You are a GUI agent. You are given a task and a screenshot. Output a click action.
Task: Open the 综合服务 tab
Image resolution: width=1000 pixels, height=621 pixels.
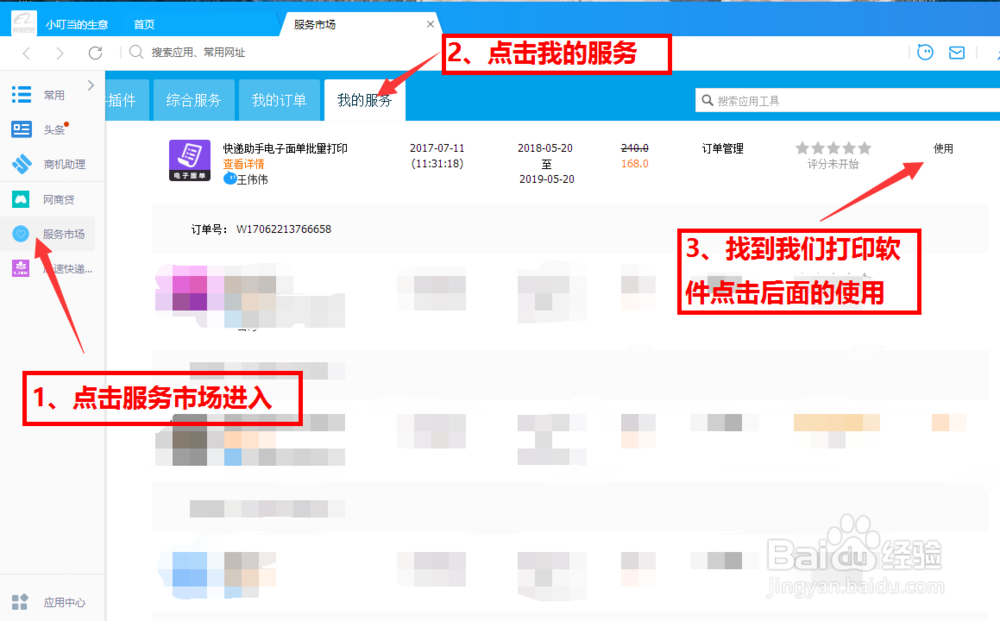point(196,100)
